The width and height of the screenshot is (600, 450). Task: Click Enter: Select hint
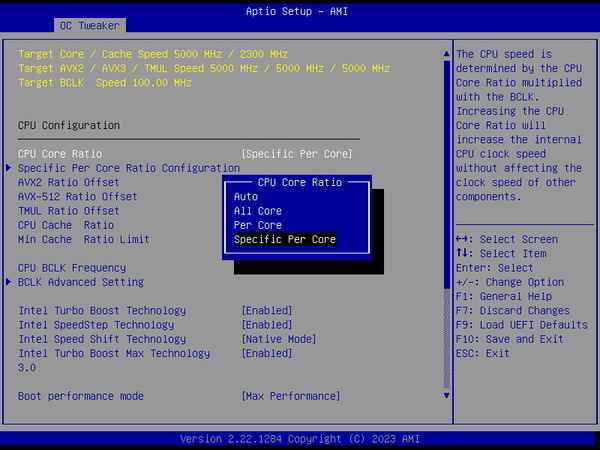(x=494, y=268)
